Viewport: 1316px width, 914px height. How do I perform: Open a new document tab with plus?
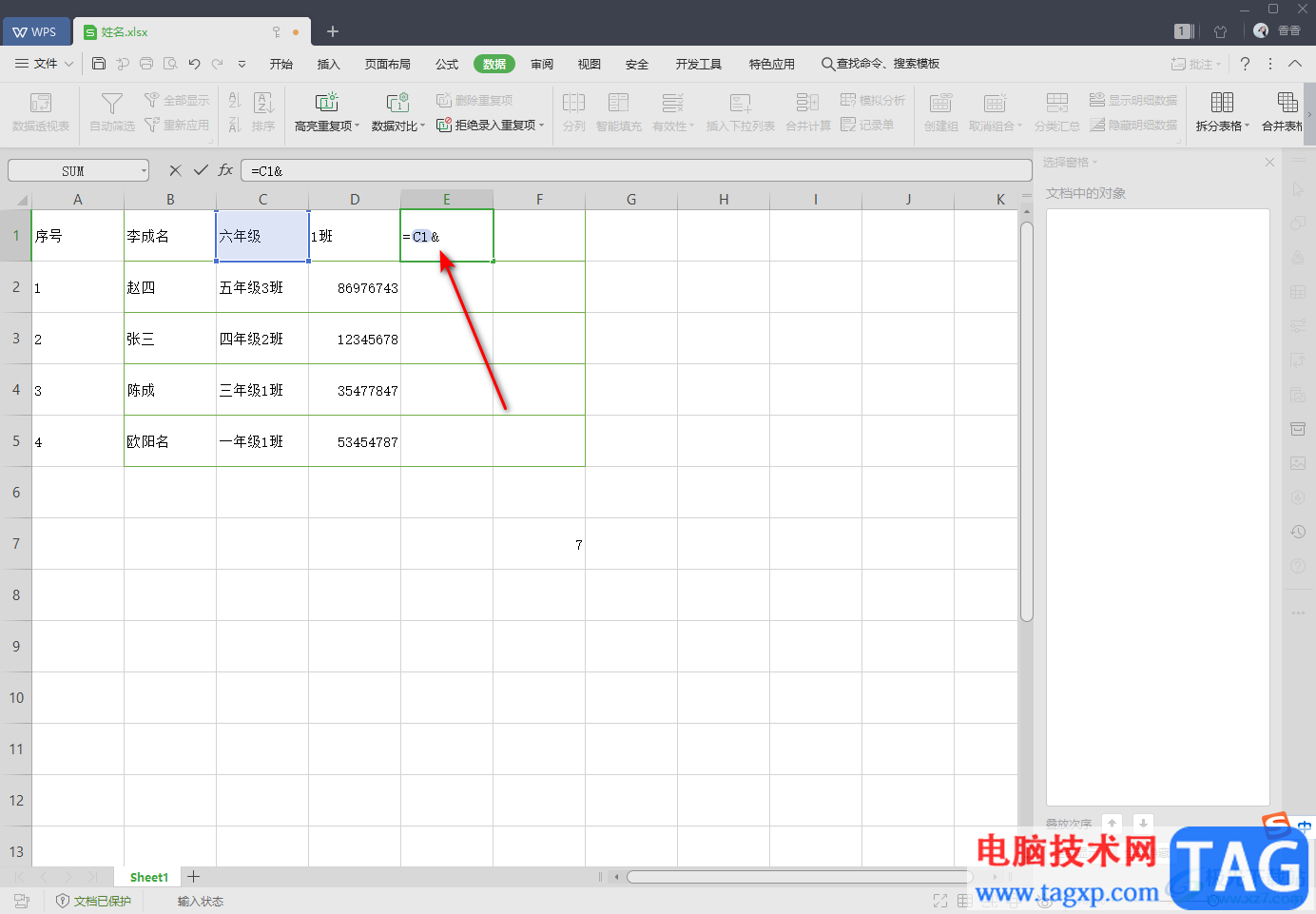333,31
